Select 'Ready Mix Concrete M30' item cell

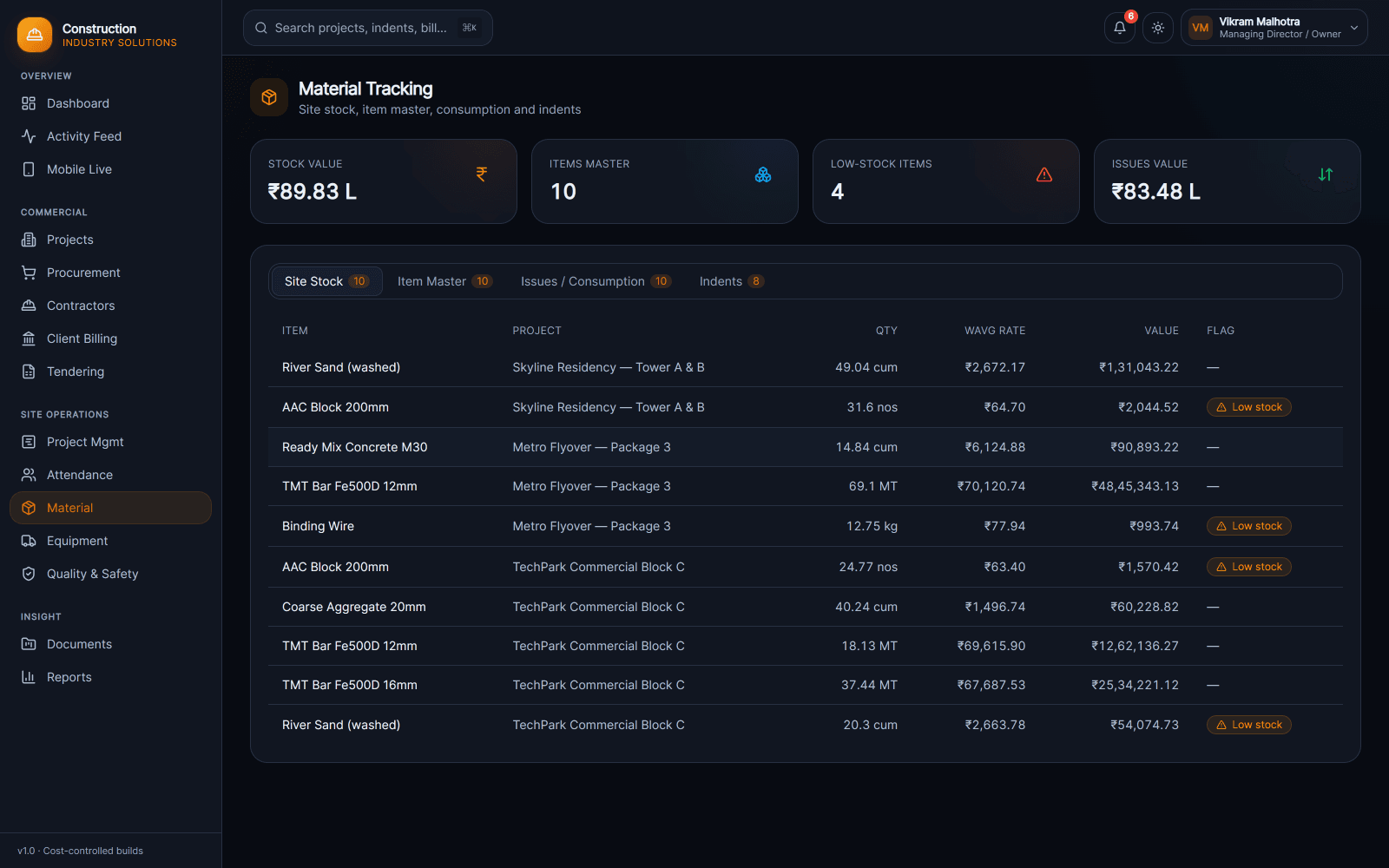pyautogui.click(x=355, y=447)
